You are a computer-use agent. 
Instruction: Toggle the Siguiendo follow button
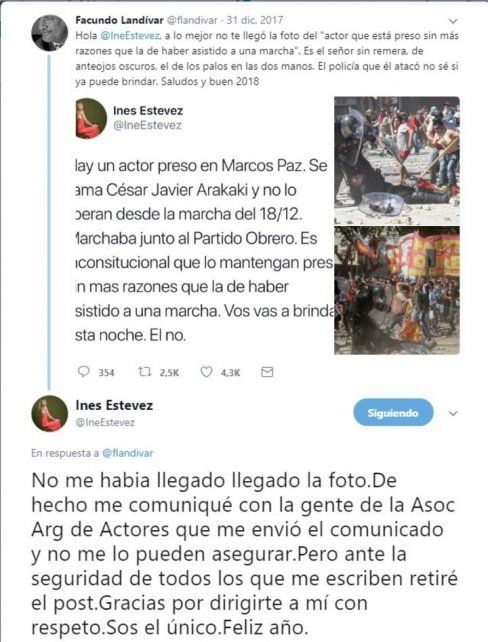[x=393, y=413]
